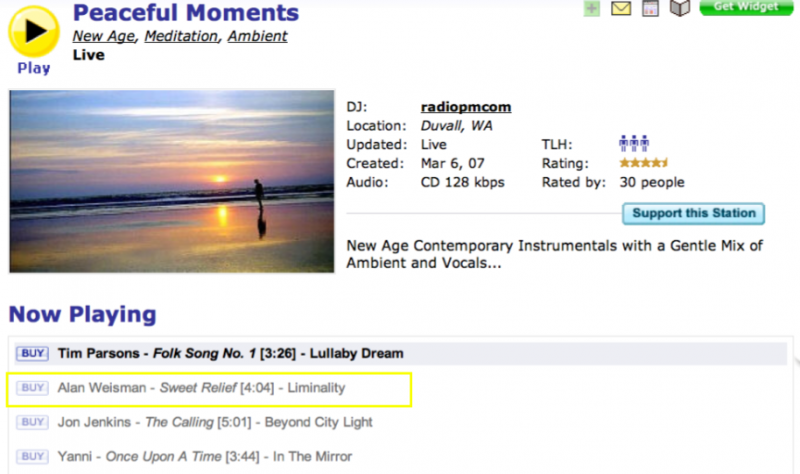Click the open book icon
Screen dimensions: 800x474
680,8
